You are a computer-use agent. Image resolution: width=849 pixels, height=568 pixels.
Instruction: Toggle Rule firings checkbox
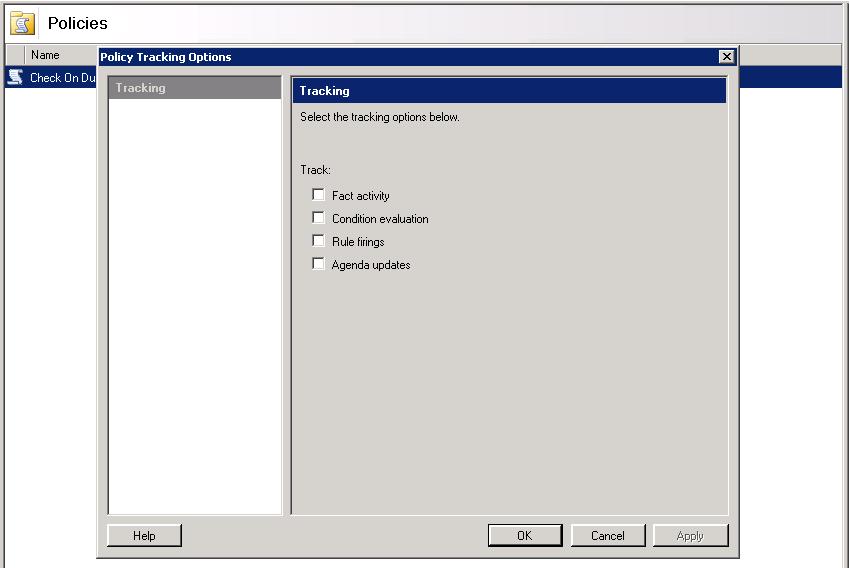click(318, 241)
